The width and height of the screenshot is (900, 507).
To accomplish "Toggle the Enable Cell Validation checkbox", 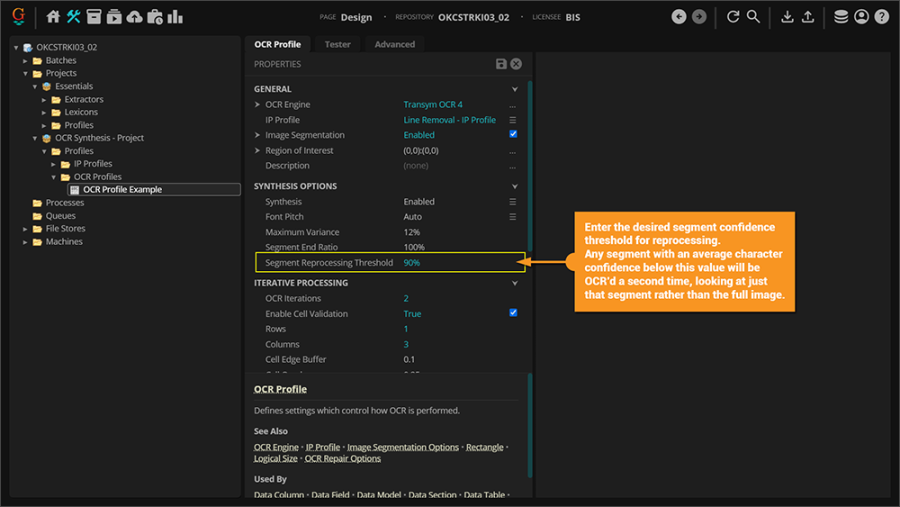I will pyautogui.click(x=513, y=313).
